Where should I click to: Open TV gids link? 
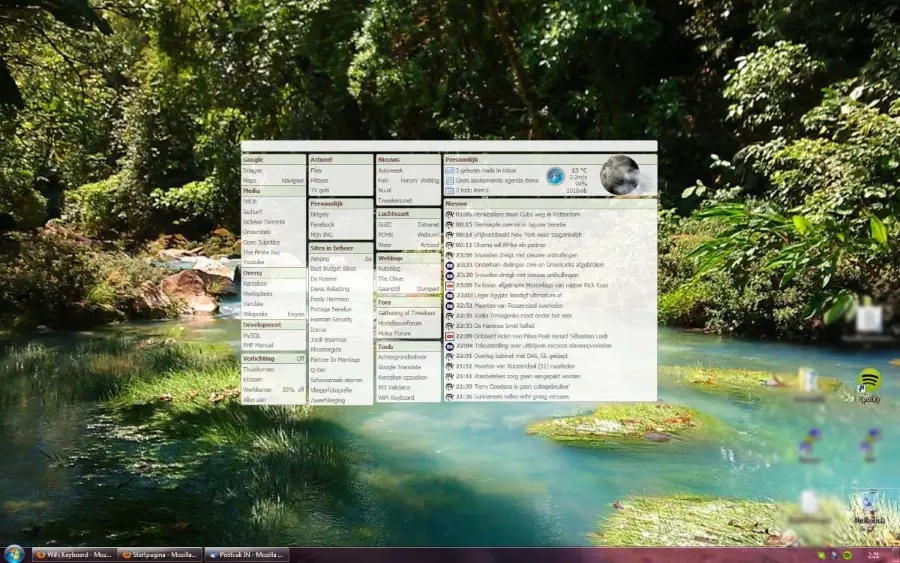pos(320,191)
